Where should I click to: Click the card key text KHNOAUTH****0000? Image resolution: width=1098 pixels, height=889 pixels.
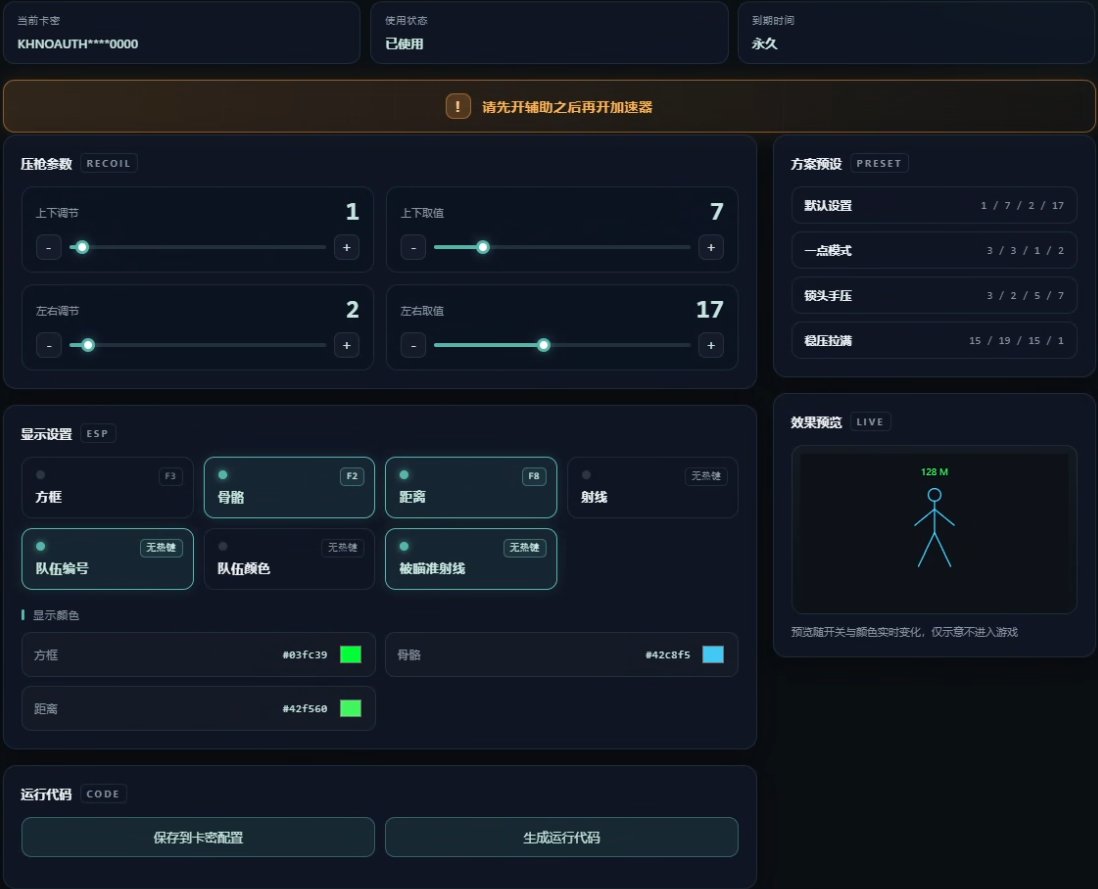tap(78, 43)
